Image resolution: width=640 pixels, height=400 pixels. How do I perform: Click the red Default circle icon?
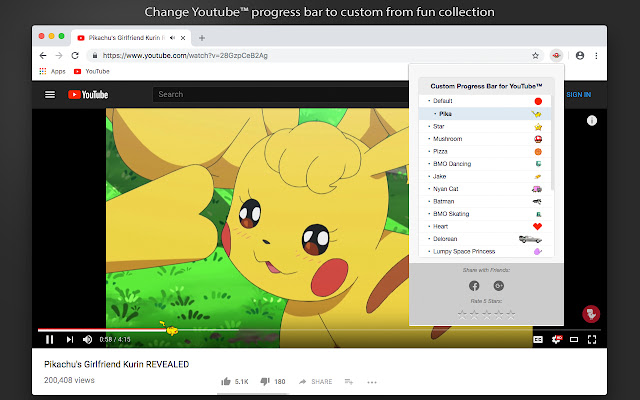(x=538, y=101)
